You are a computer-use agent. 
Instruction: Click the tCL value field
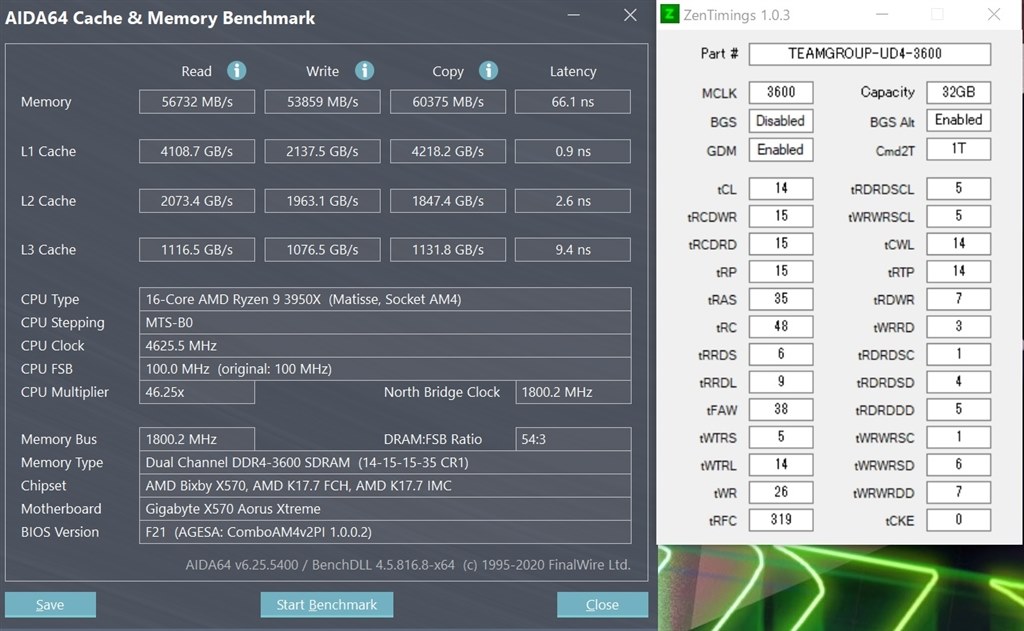pyautogui.click(x=780, y=189)
